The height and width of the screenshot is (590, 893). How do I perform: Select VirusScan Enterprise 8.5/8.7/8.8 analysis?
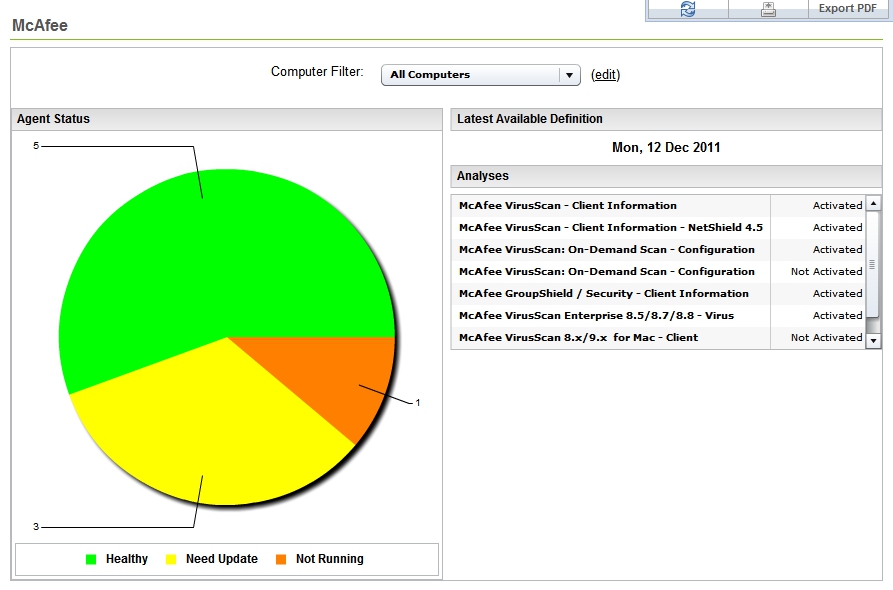click(596, 315)
